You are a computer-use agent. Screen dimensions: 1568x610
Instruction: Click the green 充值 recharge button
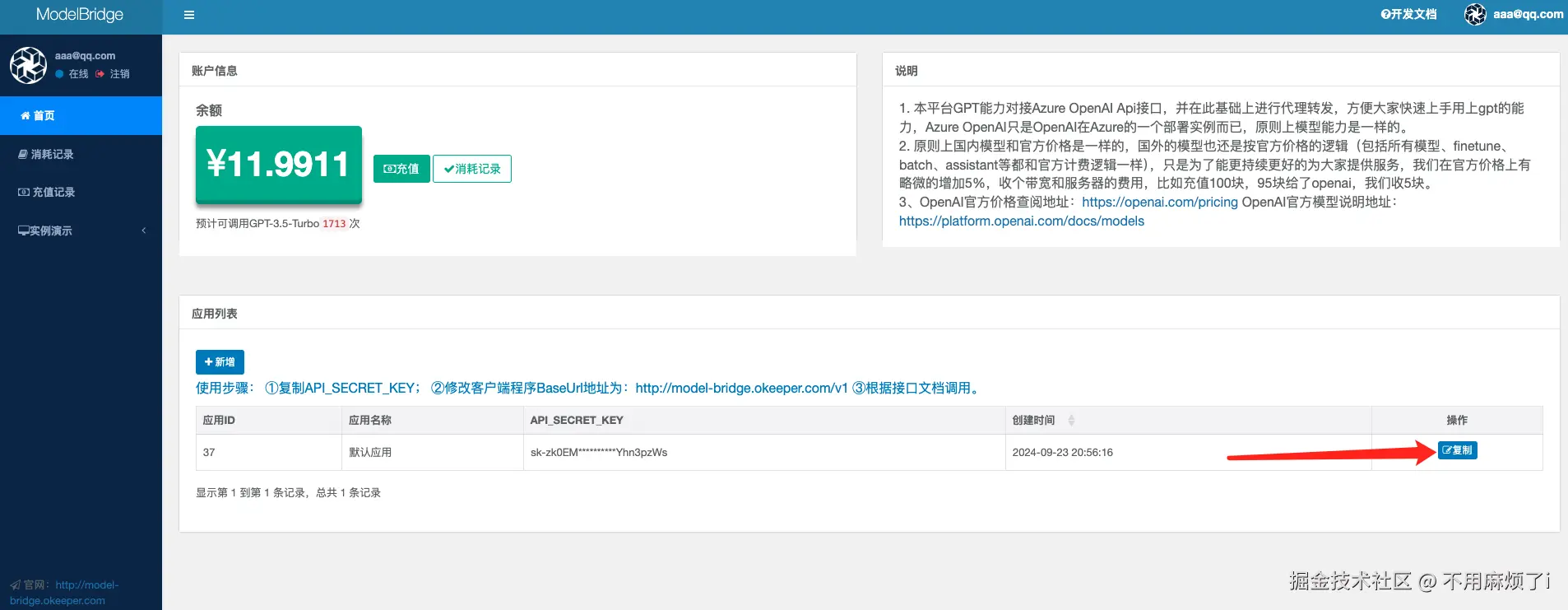pos(401,169)
